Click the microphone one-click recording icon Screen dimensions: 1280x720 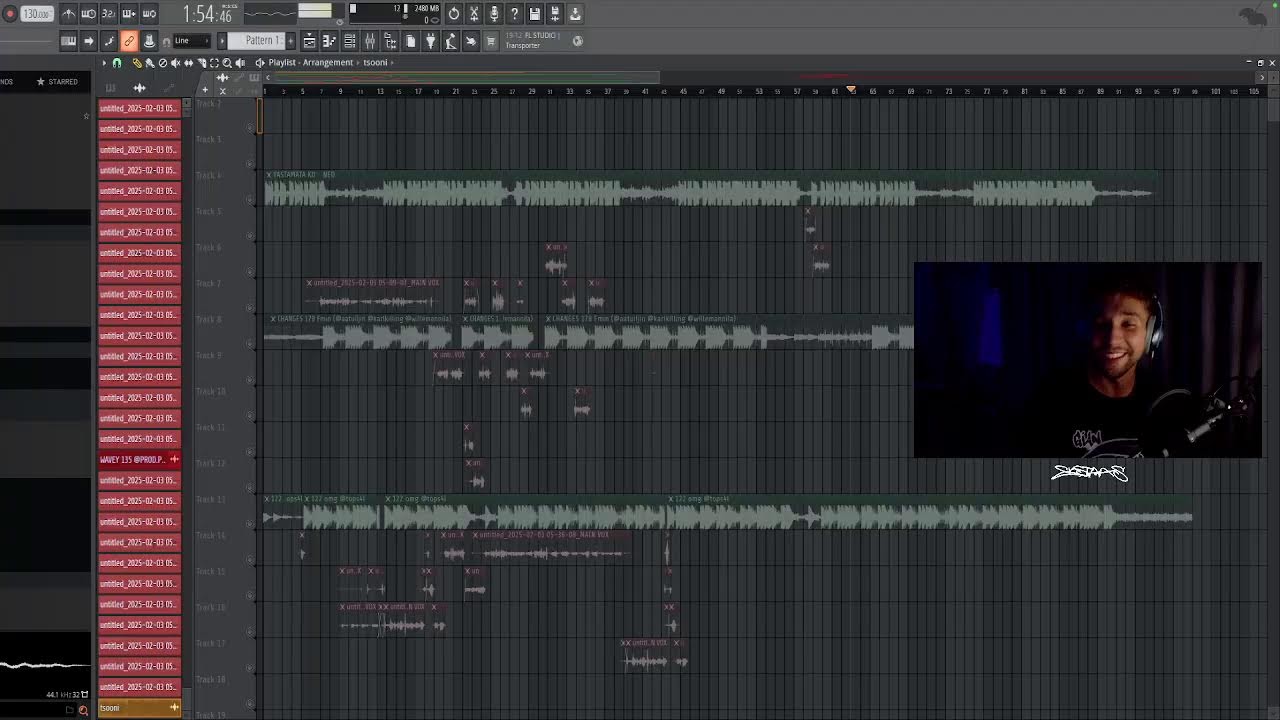pos(494,14)
